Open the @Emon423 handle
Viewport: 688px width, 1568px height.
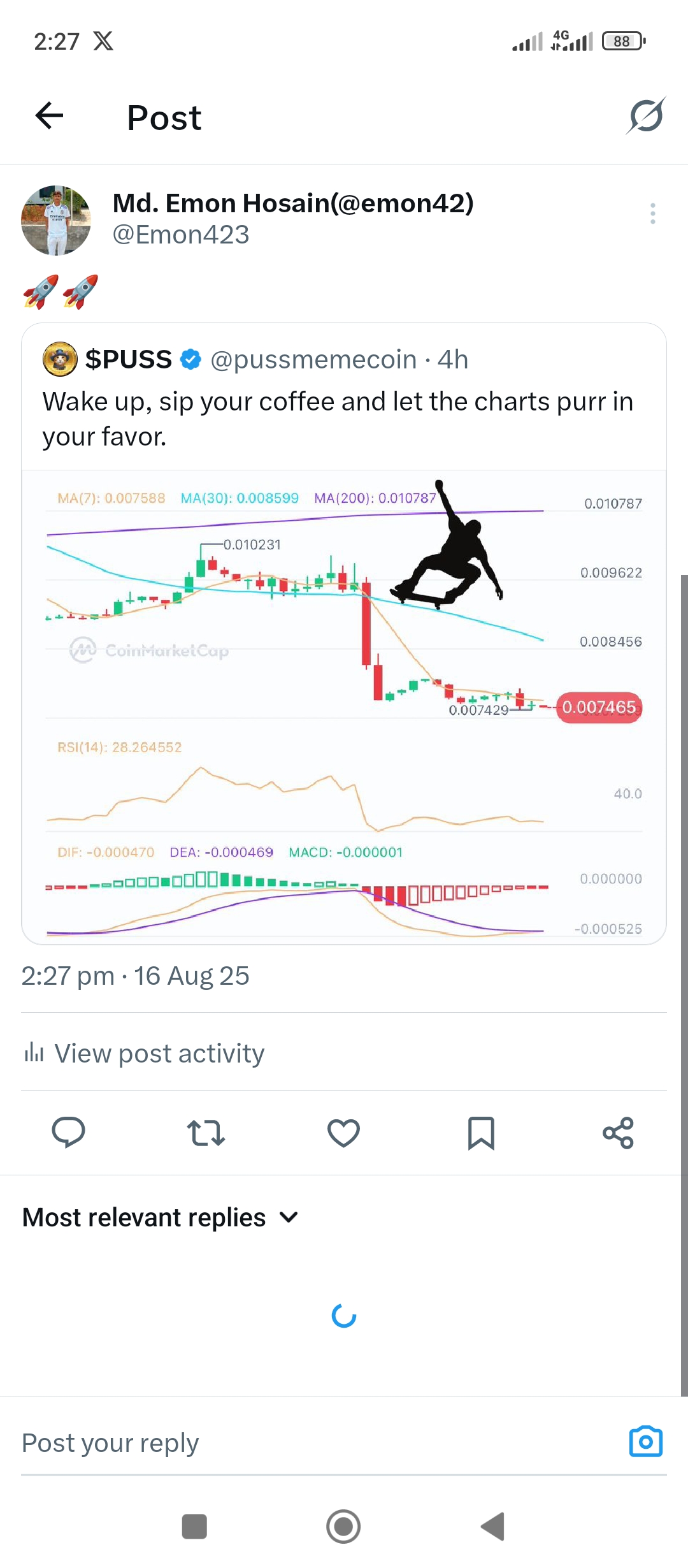(x=181, y=235)
